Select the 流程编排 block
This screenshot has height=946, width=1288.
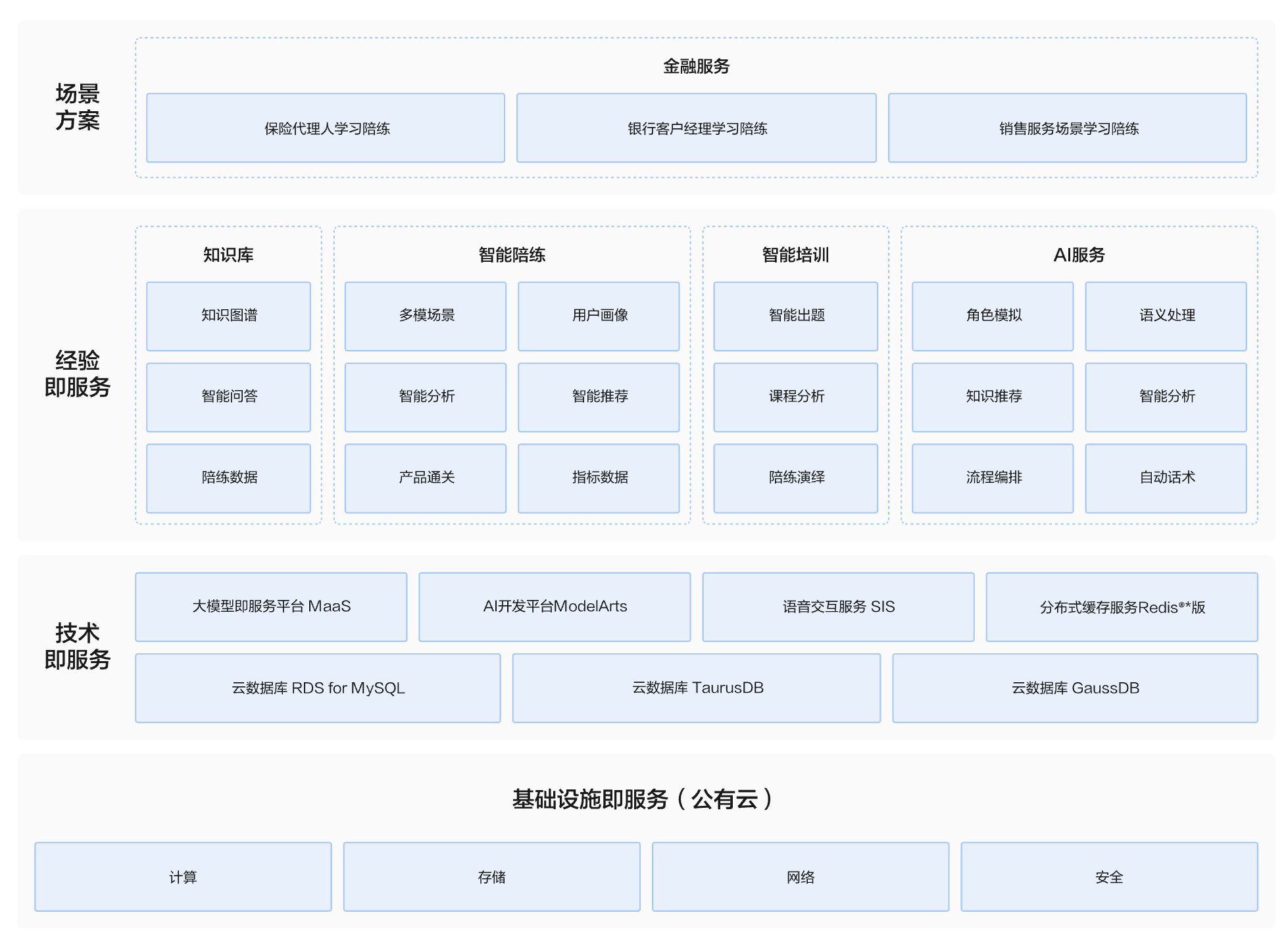point(993,478)
